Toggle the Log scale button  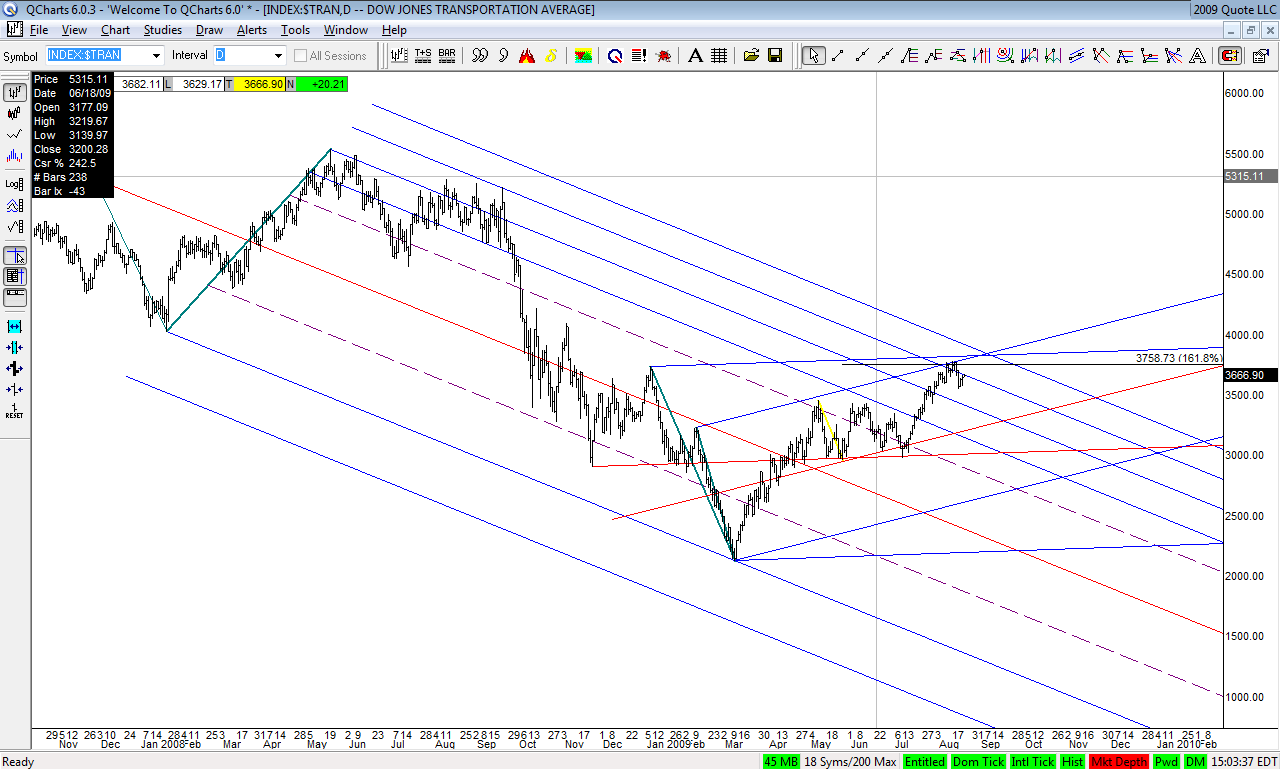(x=15, y=184)
